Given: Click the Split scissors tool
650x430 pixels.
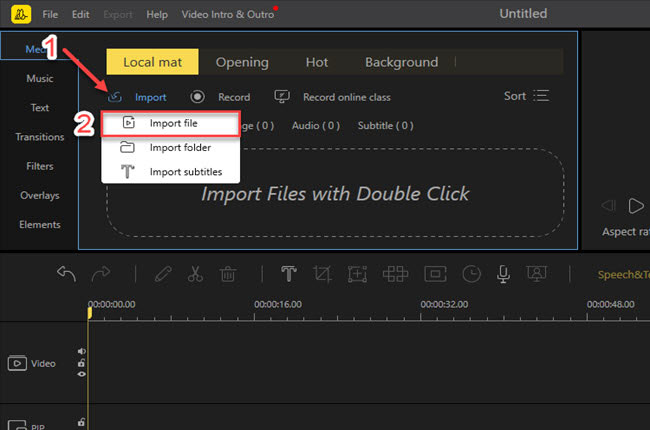Looking at the screenshot, I should (x=194, y=274).
